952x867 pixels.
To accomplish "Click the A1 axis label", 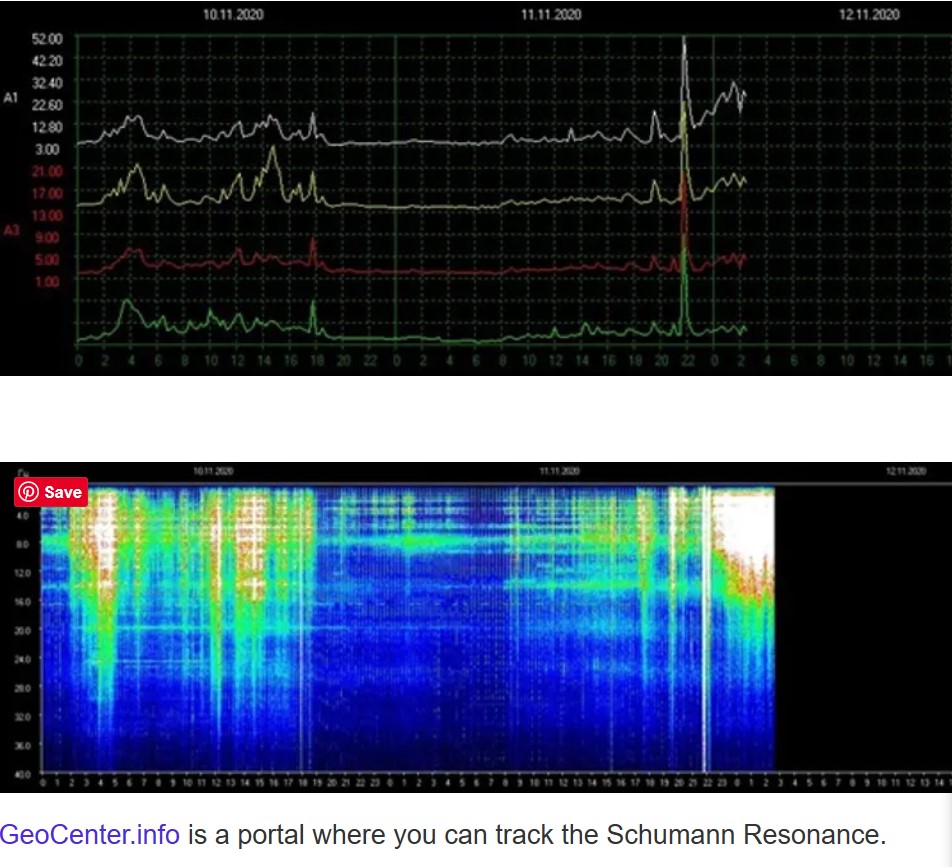I will (x=12, y=98).
